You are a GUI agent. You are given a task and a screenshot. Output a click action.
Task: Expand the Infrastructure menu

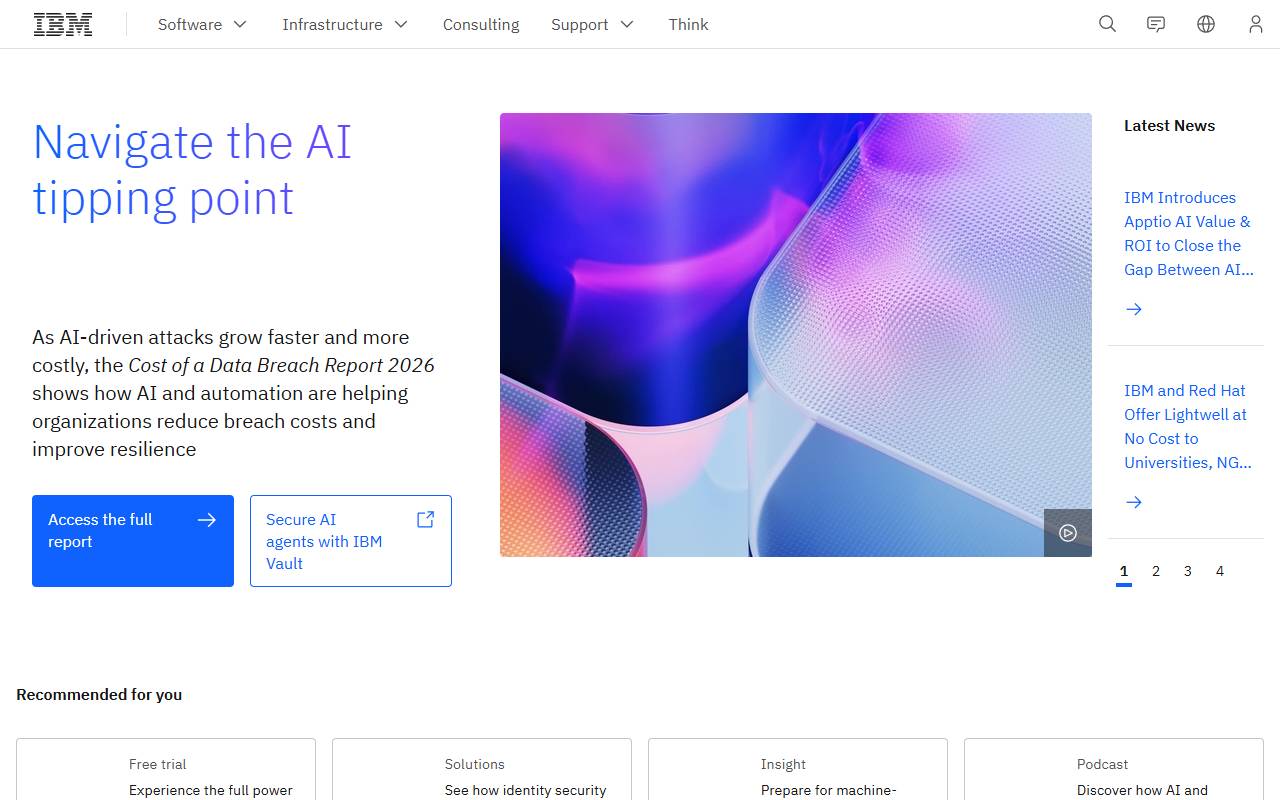[345, 24]
